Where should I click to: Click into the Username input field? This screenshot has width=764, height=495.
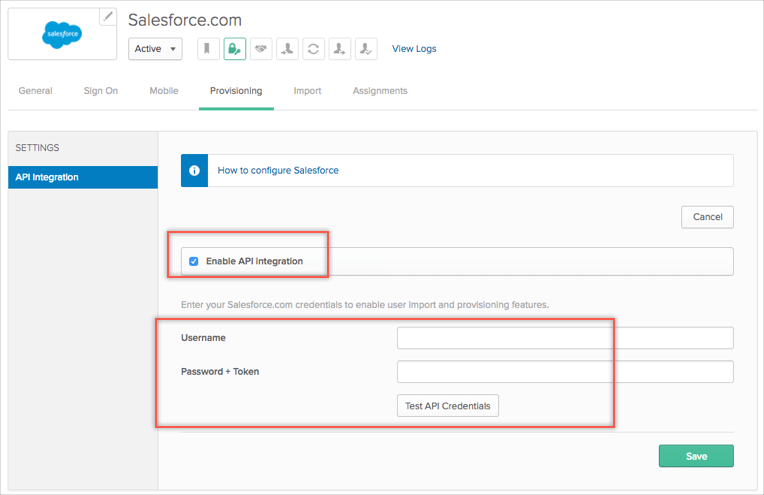[565, 338]
